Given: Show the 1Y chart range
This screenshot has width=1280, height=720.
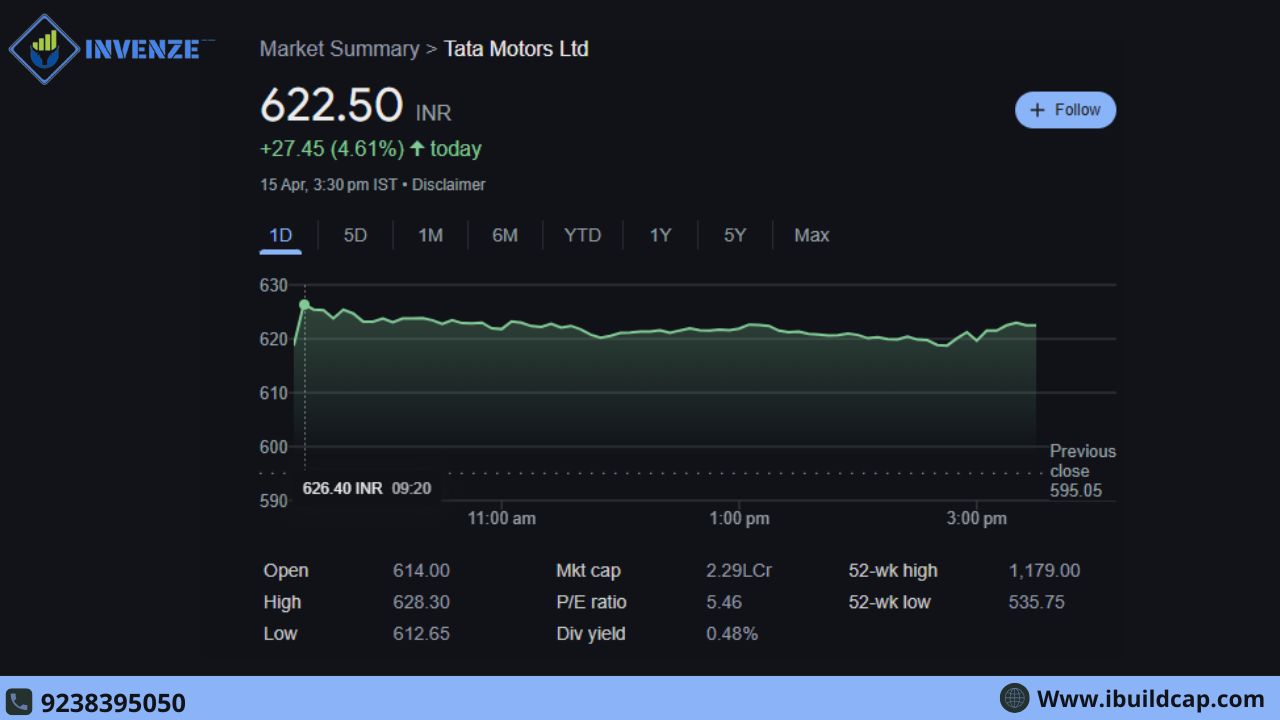Looking at the screenshot, I should coord(660,235).
